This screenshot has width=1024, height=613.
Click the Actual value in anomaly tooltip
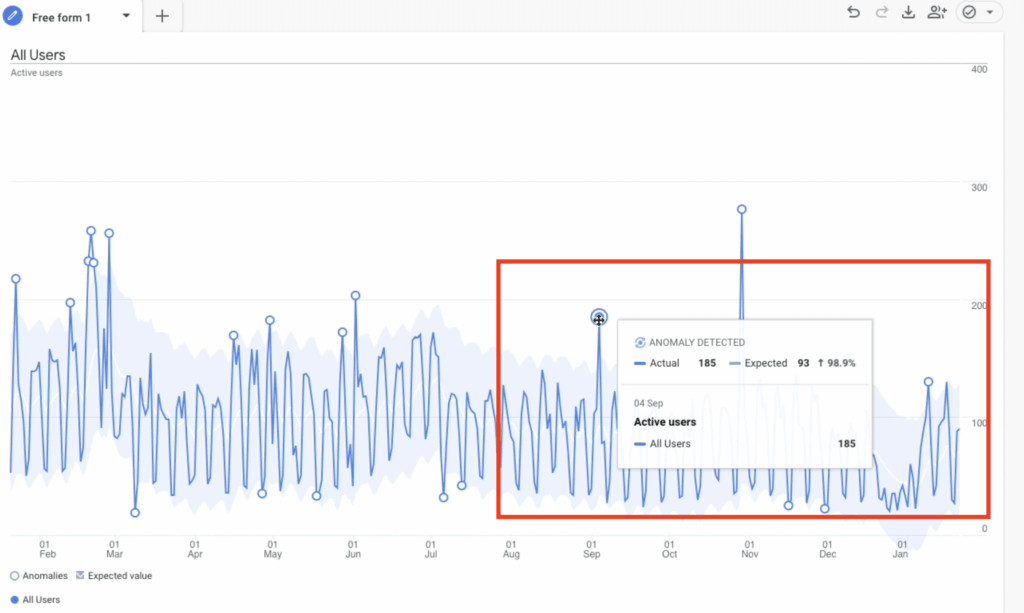pos(706,363)
